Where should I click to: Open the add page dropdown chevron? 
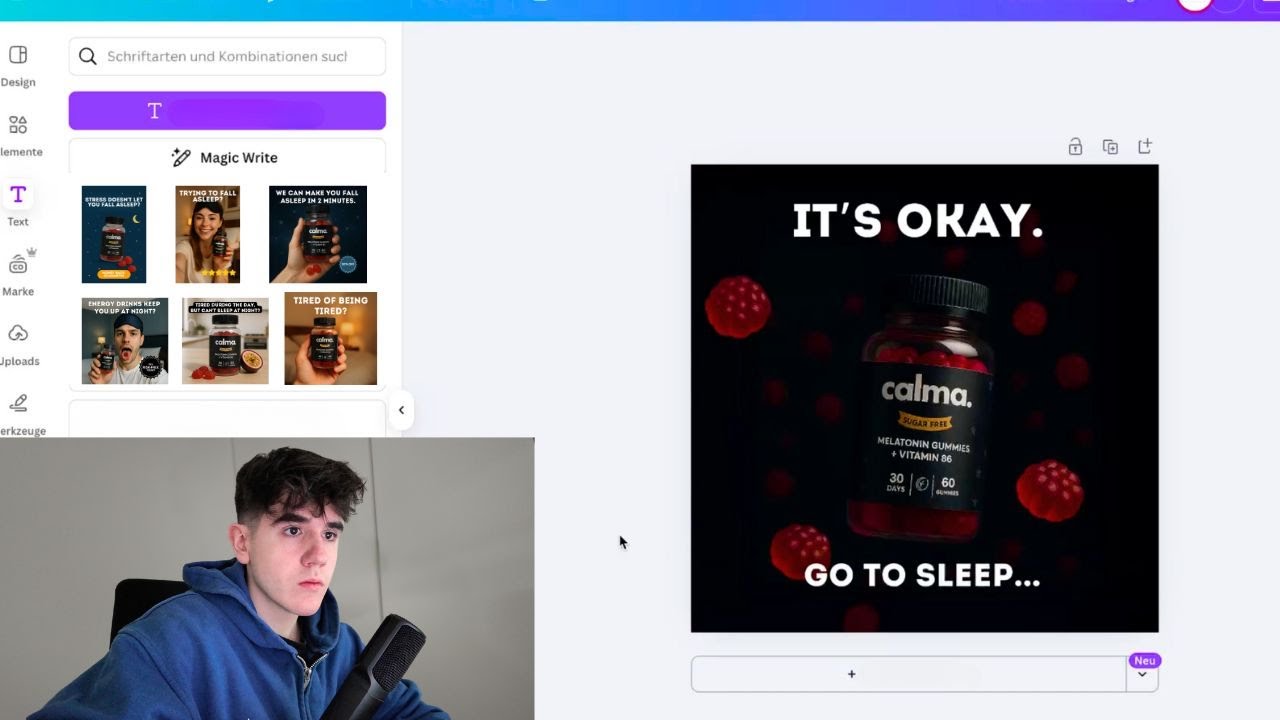1142,675
